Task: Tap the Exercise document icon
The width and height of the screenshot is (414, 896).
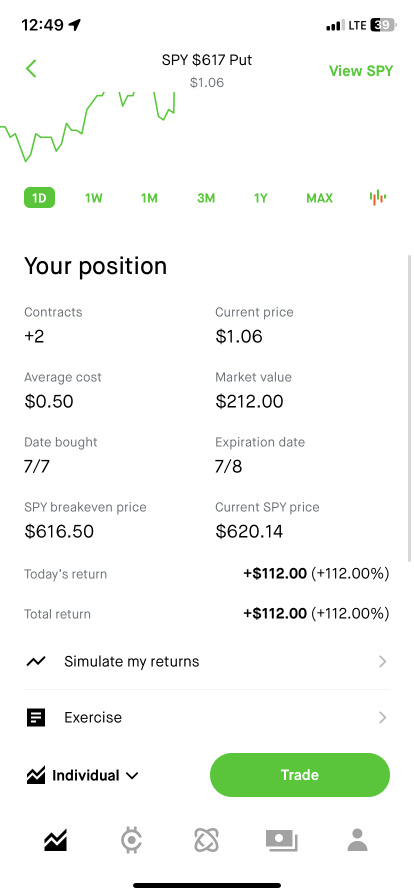Action: 35,717
